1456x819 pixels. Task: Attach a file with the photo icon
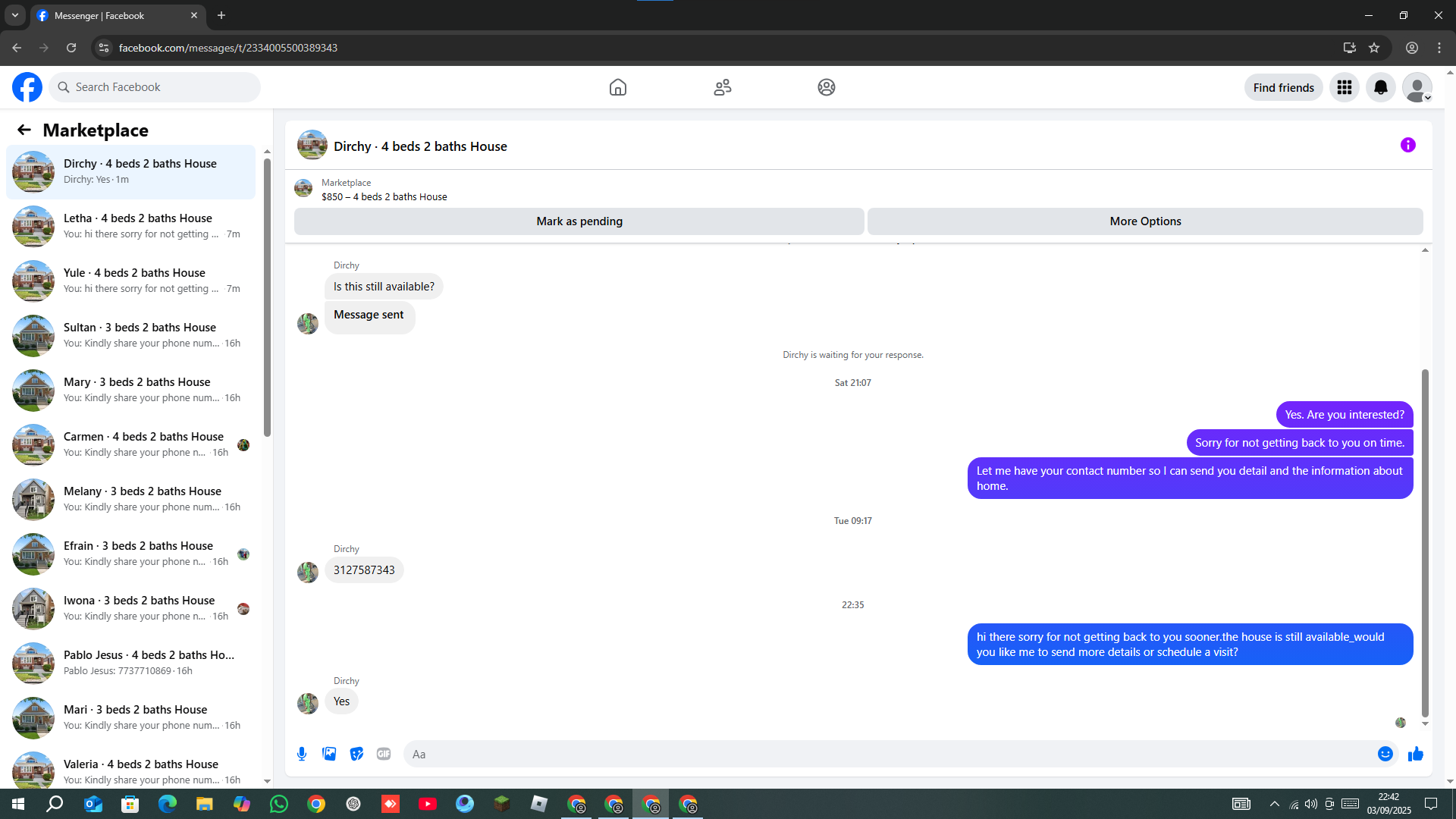[x=329, y=754]
